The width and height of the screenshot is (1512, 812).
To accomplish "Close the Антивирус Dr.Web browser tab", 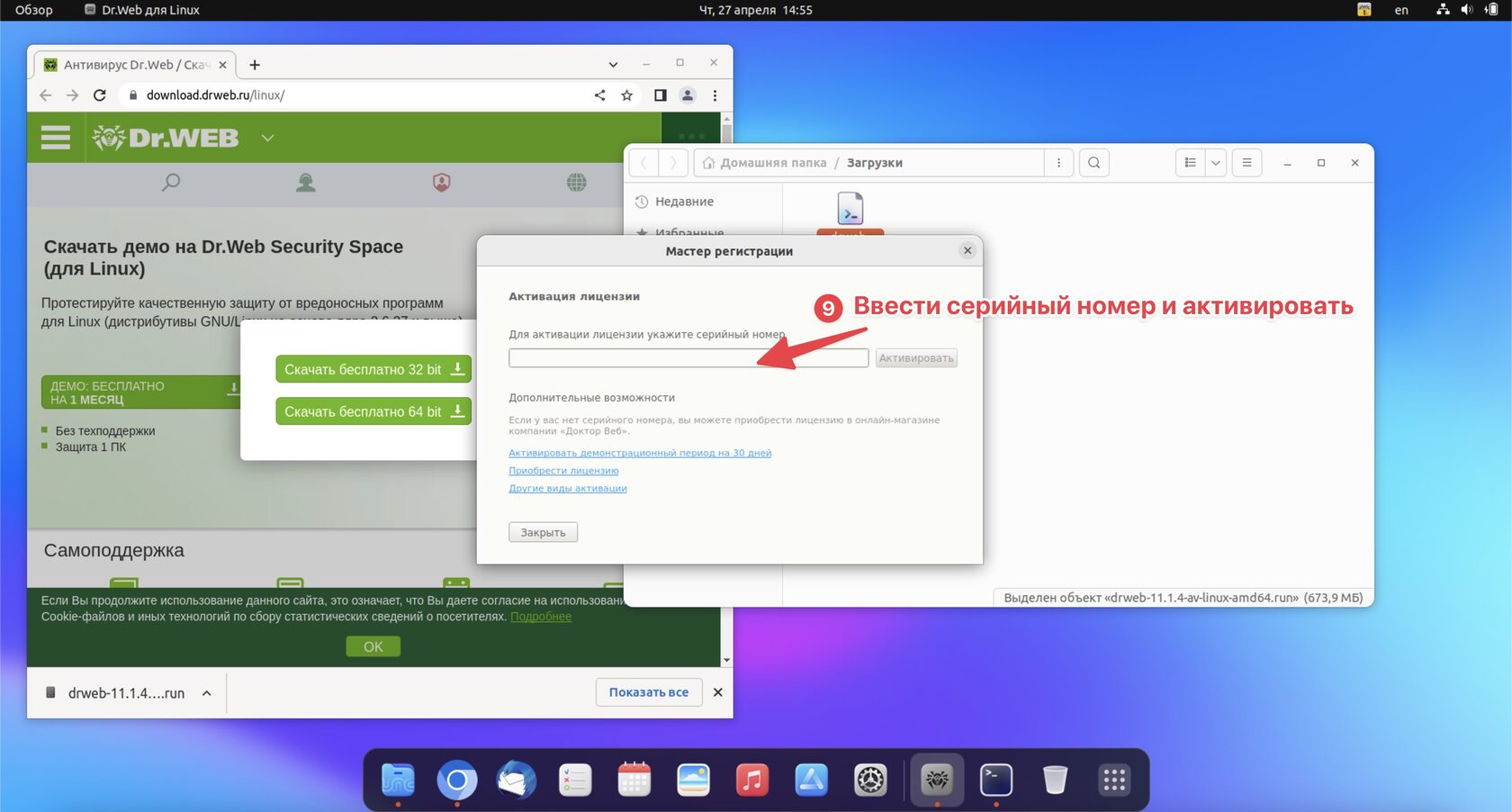I will point(222,65).
